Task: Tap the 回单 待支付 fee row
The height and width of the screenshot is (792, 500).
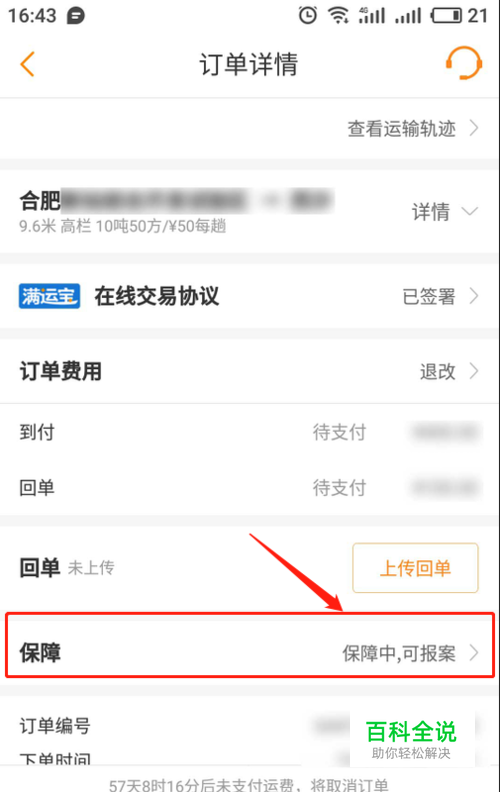Action: pyautogui.click(x=249, y=487)
